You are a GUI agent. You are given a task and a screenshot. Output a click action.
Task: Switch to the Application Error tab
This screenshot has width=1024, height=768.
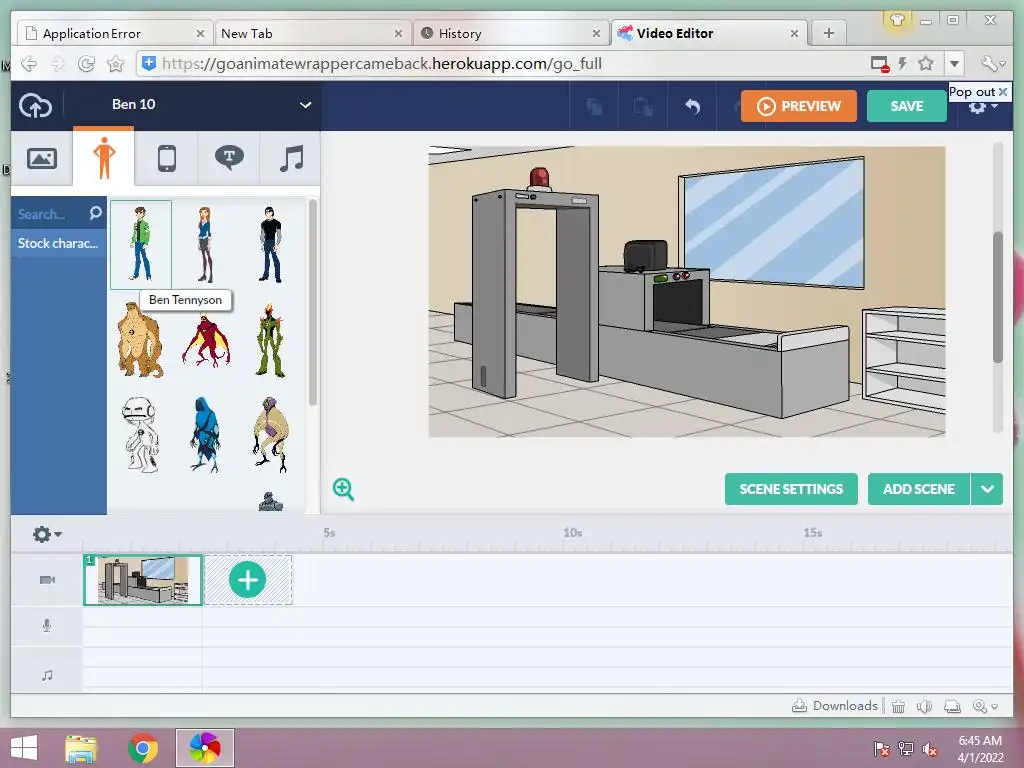tap(114, 33)
